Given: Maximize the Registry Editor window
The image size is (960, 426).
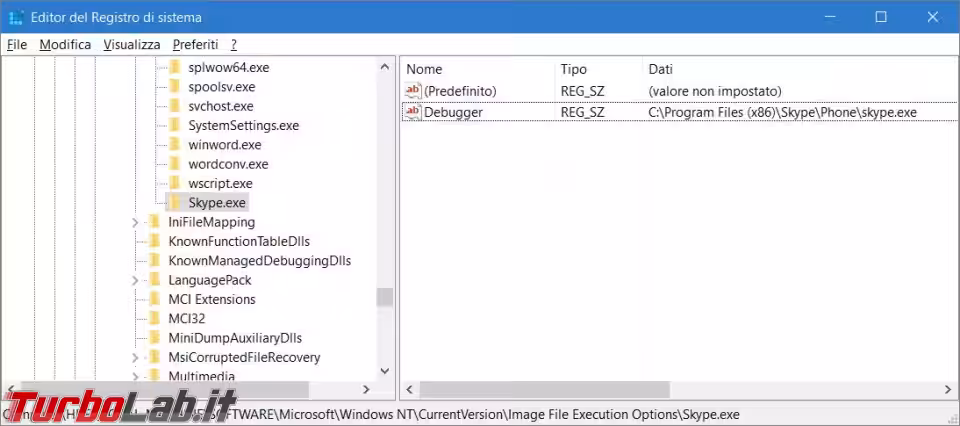Looking at the screenshot, I should [x=880, y=17].
